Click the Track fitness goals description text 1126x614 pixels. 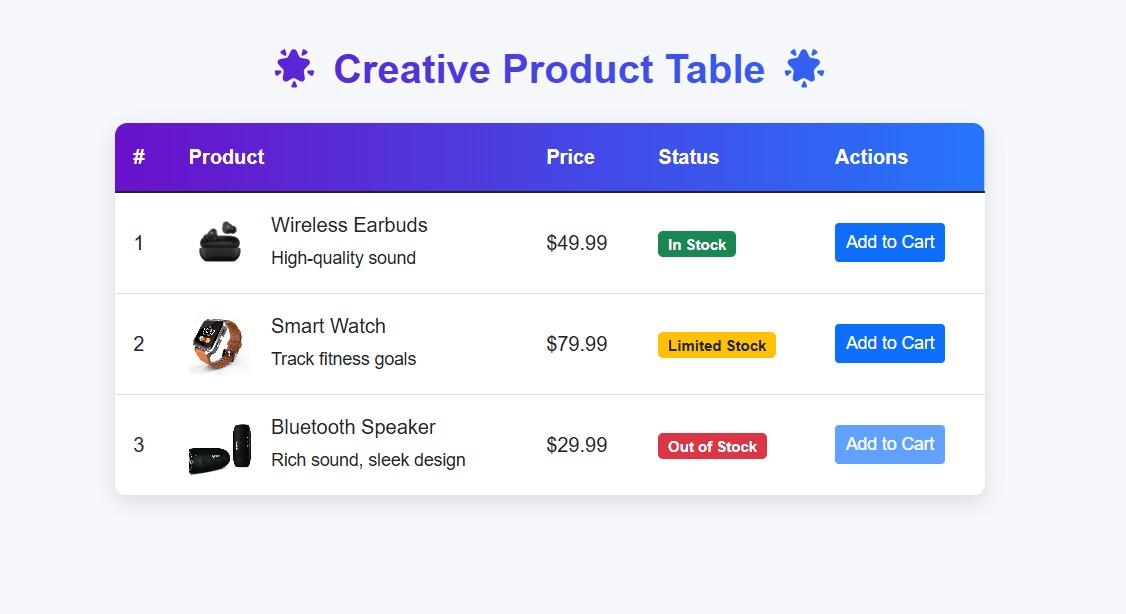pos(343,358)
